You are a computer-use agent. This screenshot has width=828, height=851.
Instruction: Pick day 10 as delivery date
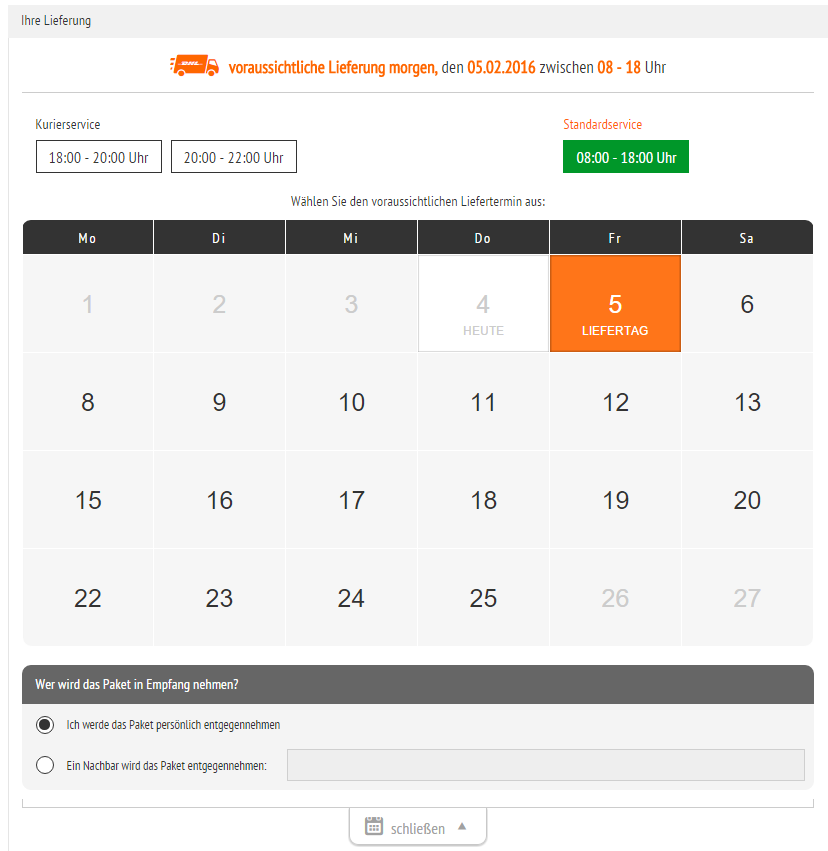tap(351, 402)
